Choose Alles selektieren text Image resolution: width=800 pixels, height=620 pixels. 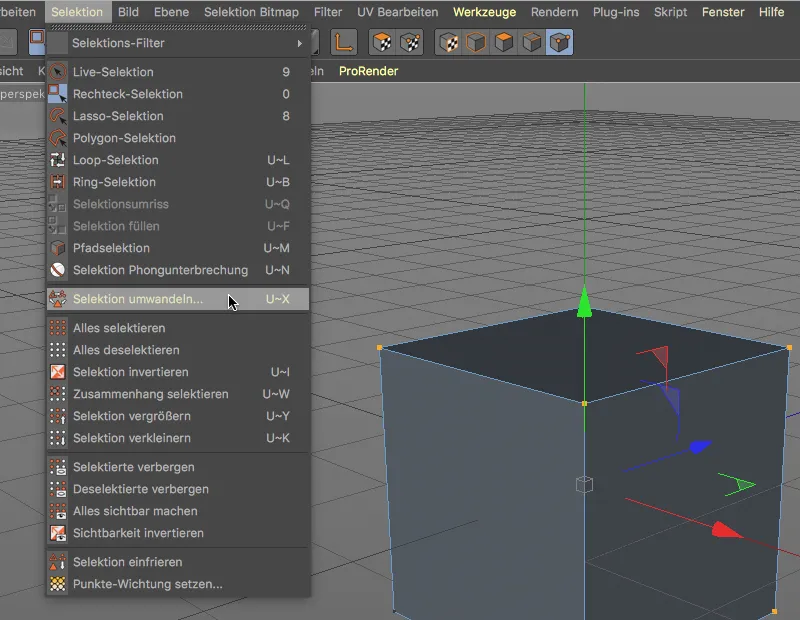pos(119,328)
